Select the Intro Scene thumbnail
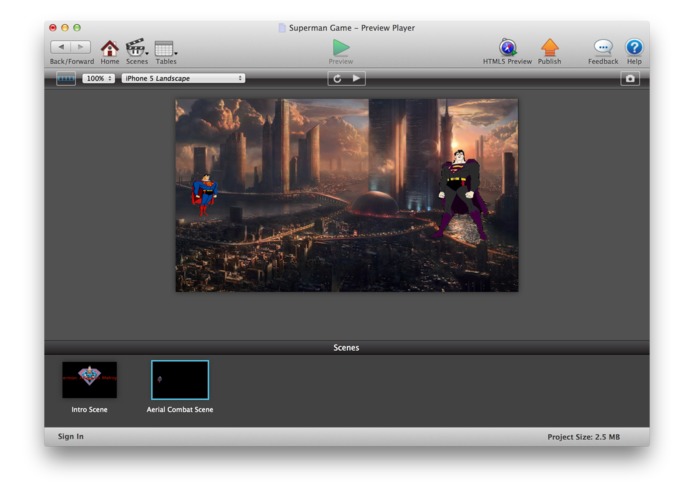This screenshot has width=695, height=494. 90,380
